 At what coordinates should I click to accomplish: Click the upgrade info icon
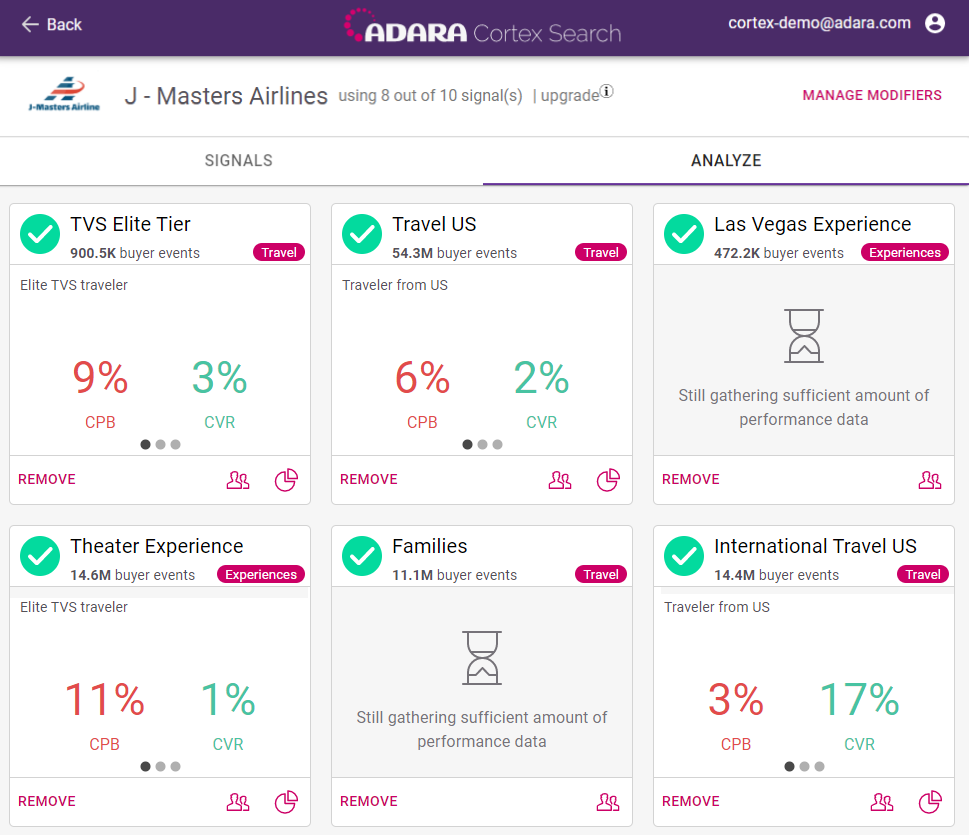(x=607, y=91)
